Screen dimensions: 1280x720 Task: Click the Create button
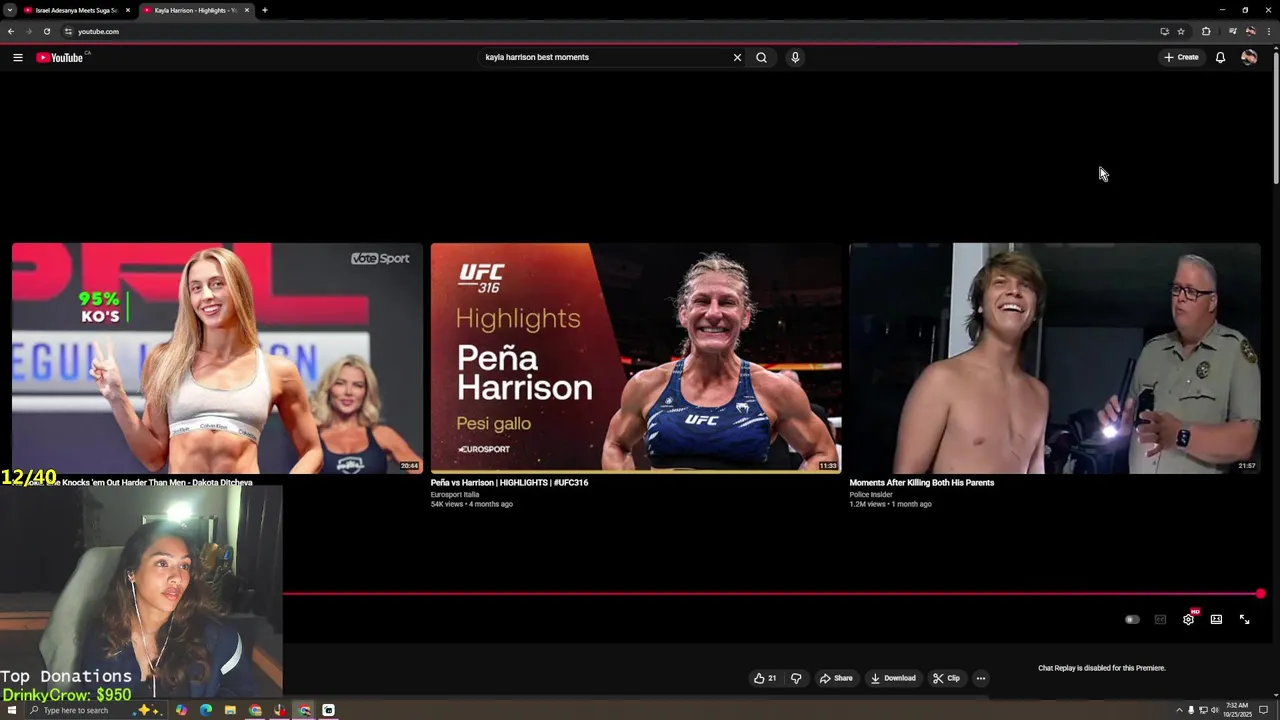1181,57
